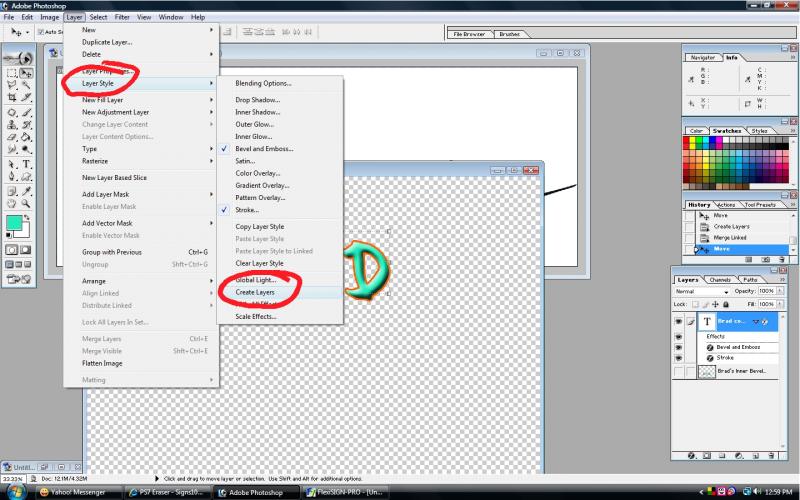Select the Notes tool
The width and height of the screenshot is (800, 500).
click(x=12, y=191)
